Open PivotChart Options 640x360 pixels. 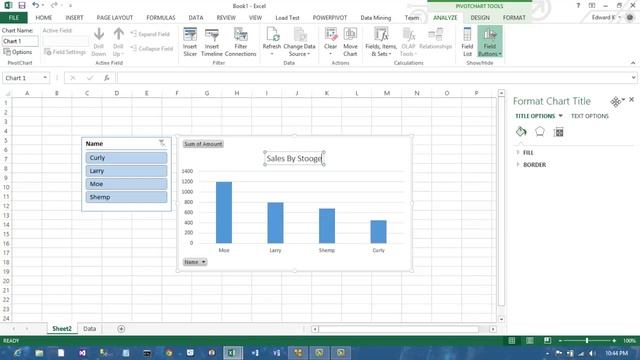(18, 52)
